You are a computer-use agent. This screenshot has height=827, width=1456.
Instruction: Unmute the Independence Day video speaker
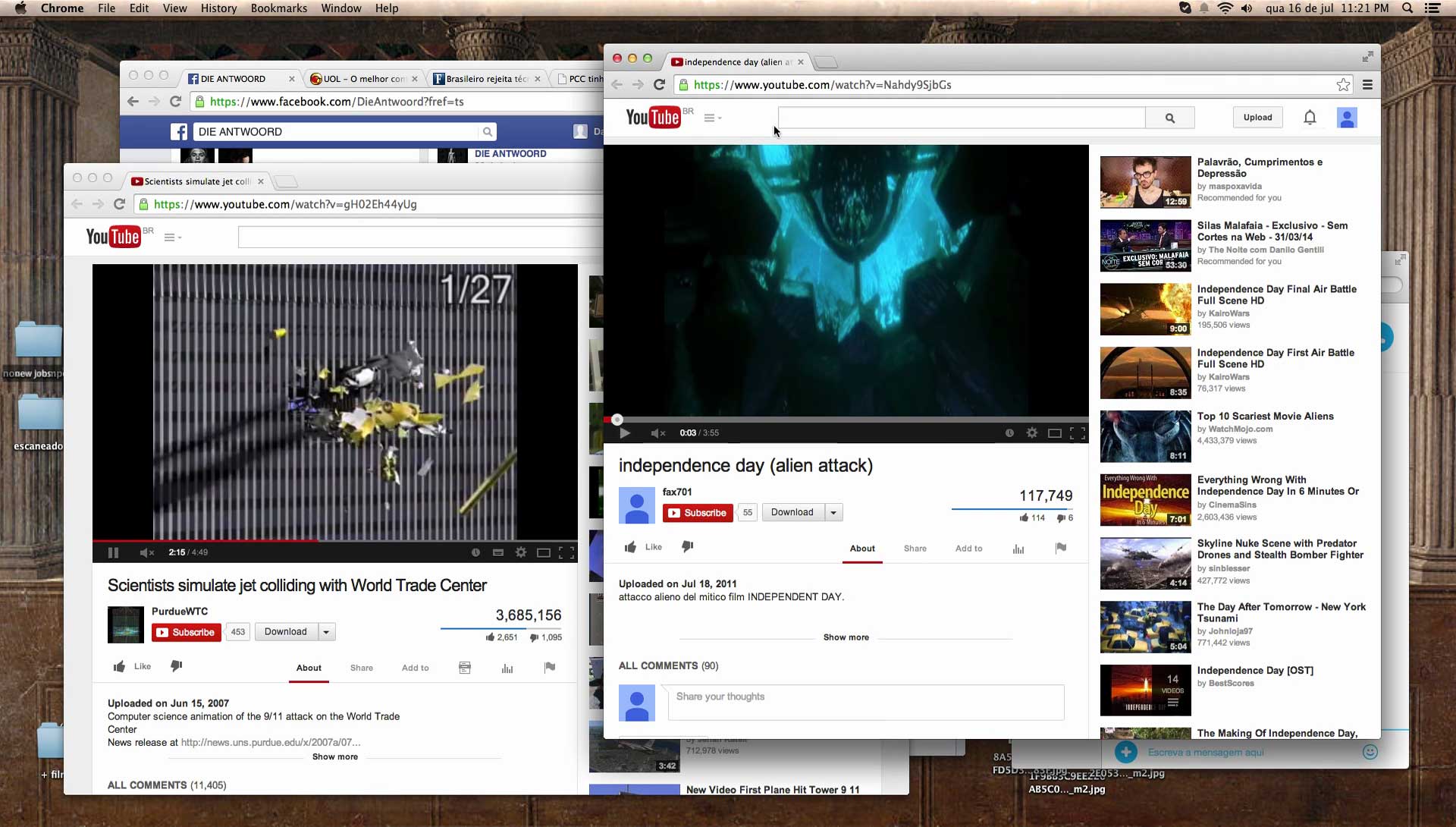click(x=657, y=433)
